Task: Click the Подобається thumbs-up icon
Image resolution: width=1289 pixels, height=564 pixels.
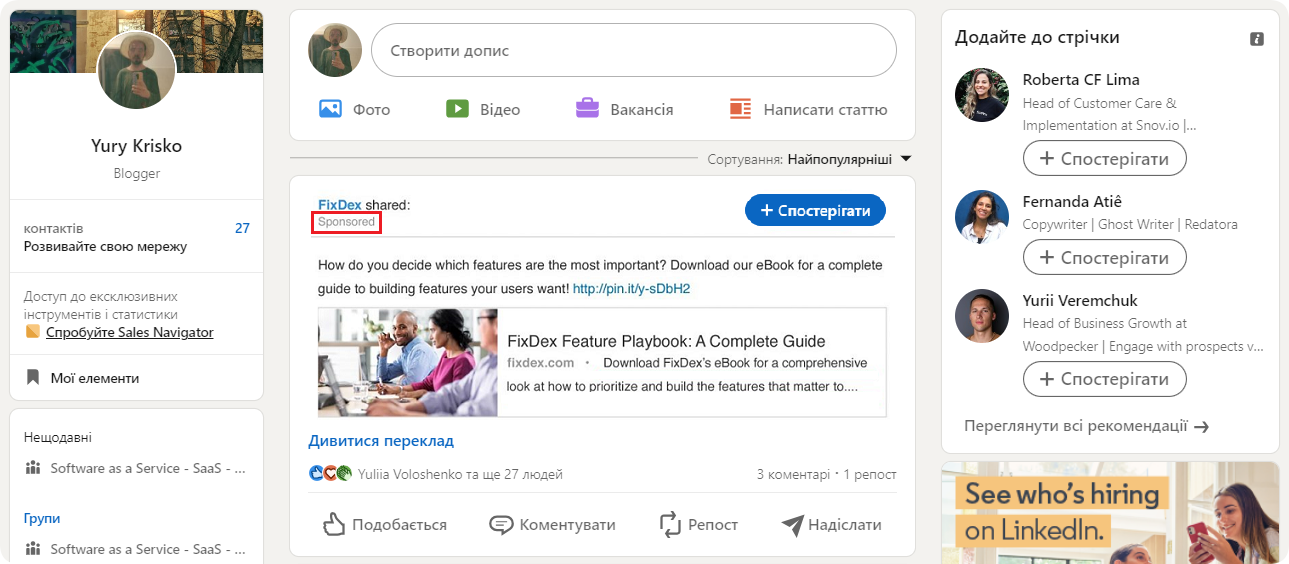Action: (x=334, y=524)
